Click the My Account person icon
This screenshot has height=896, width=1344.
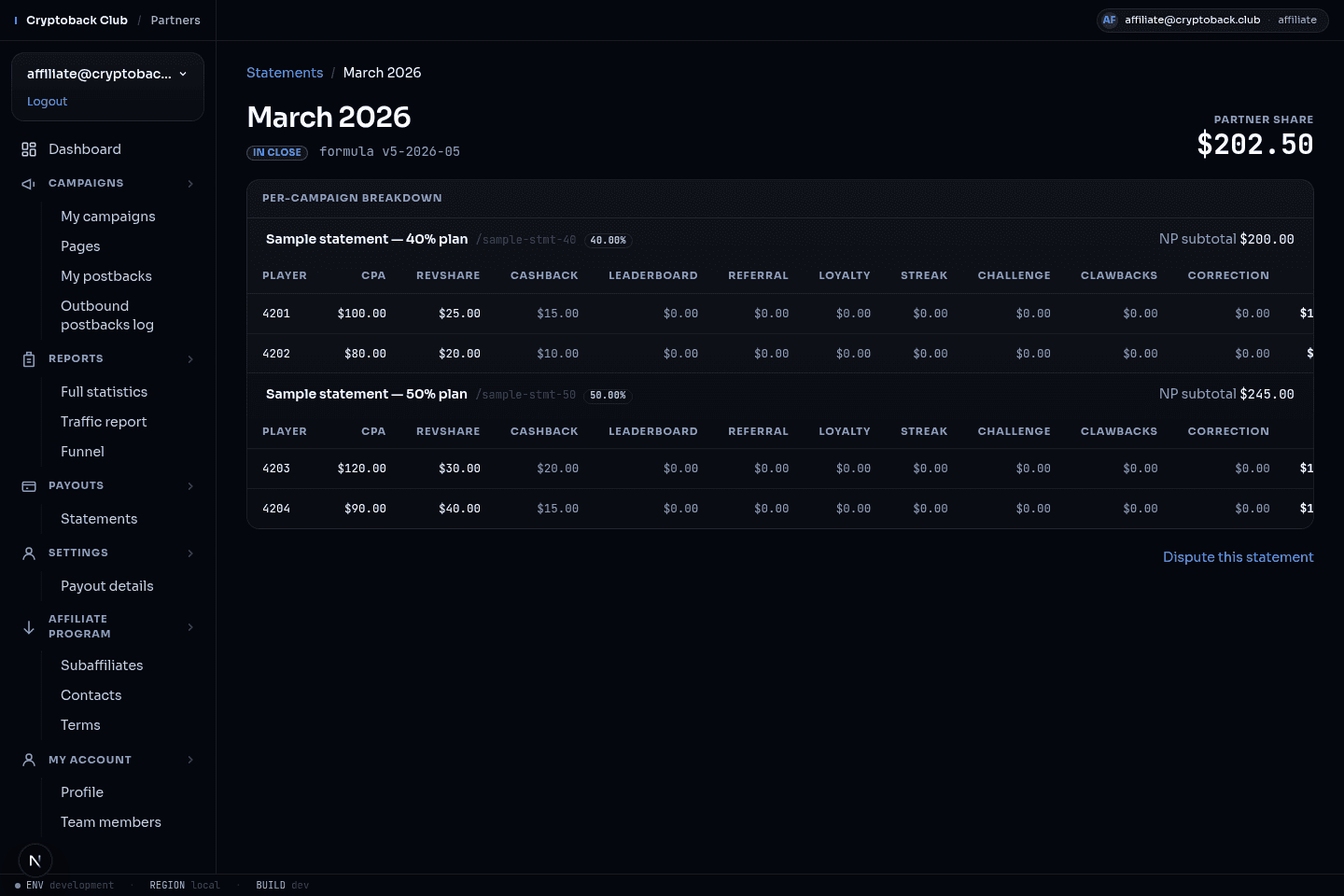(29, 760)
